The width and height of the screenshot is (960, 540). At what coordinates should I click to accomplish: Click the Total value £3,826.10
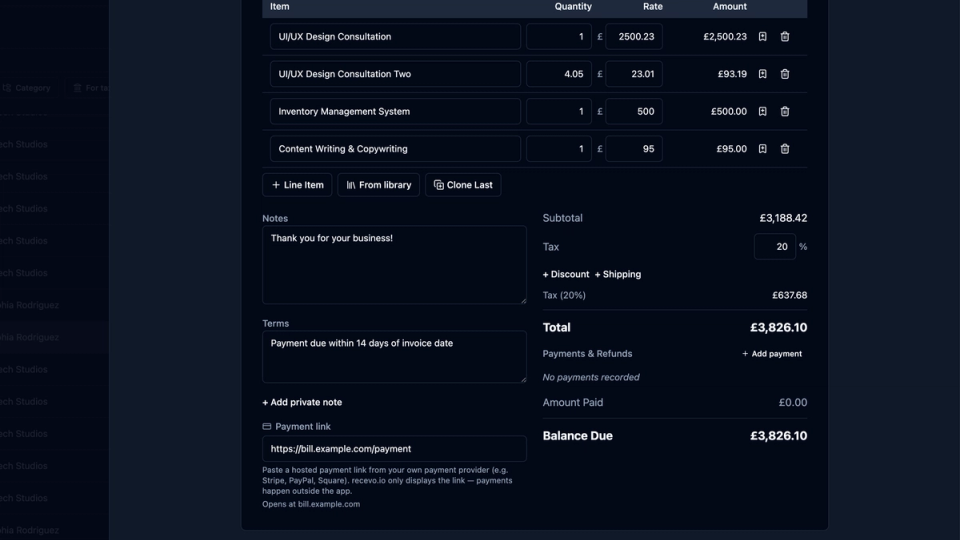[x=779, y=328]
